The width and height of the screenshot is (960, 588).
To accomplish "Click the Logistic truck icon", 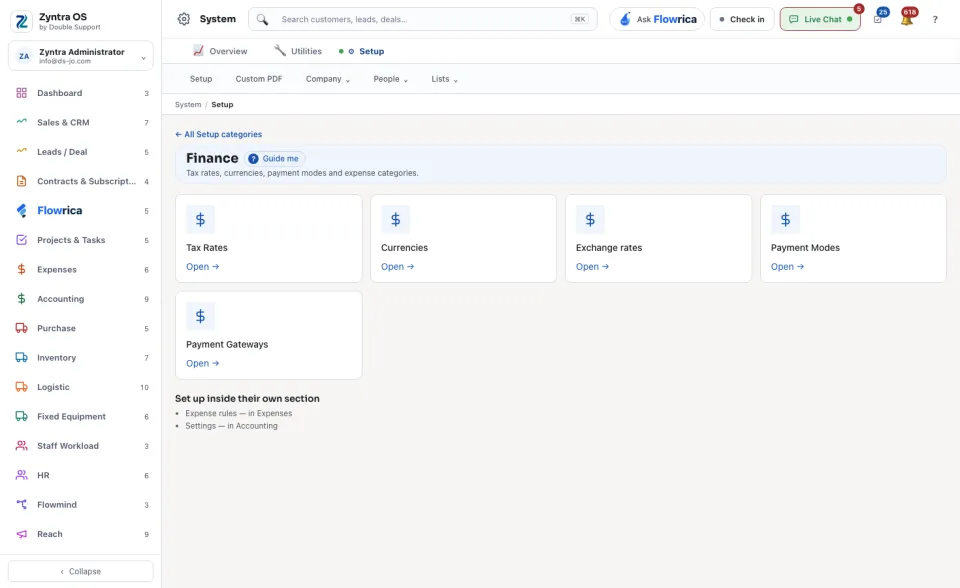I will pyautogui.click(x=21, y=386).
